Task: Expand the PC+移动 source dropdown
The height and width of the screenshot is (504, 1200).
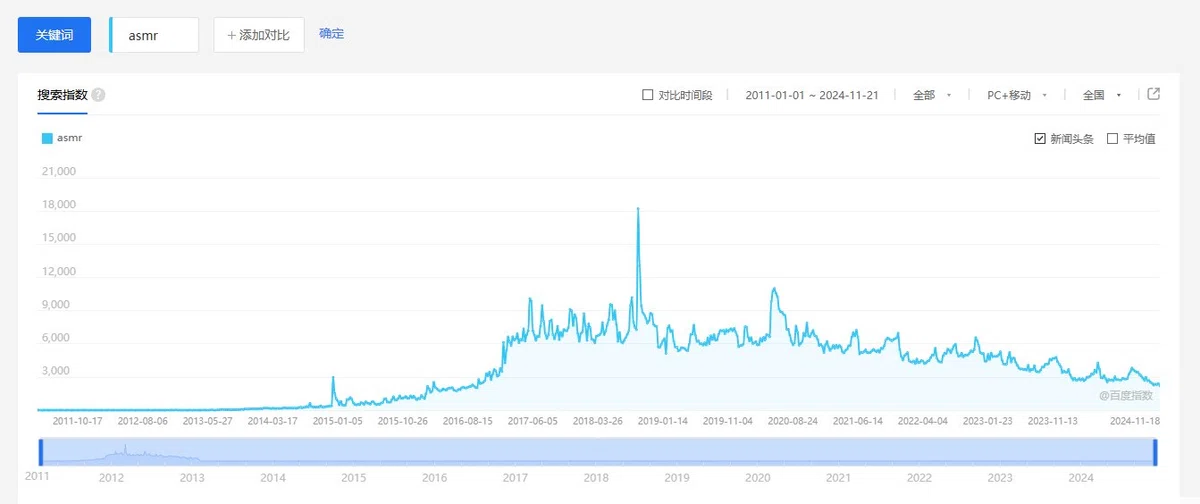Action: point(1016,95)
